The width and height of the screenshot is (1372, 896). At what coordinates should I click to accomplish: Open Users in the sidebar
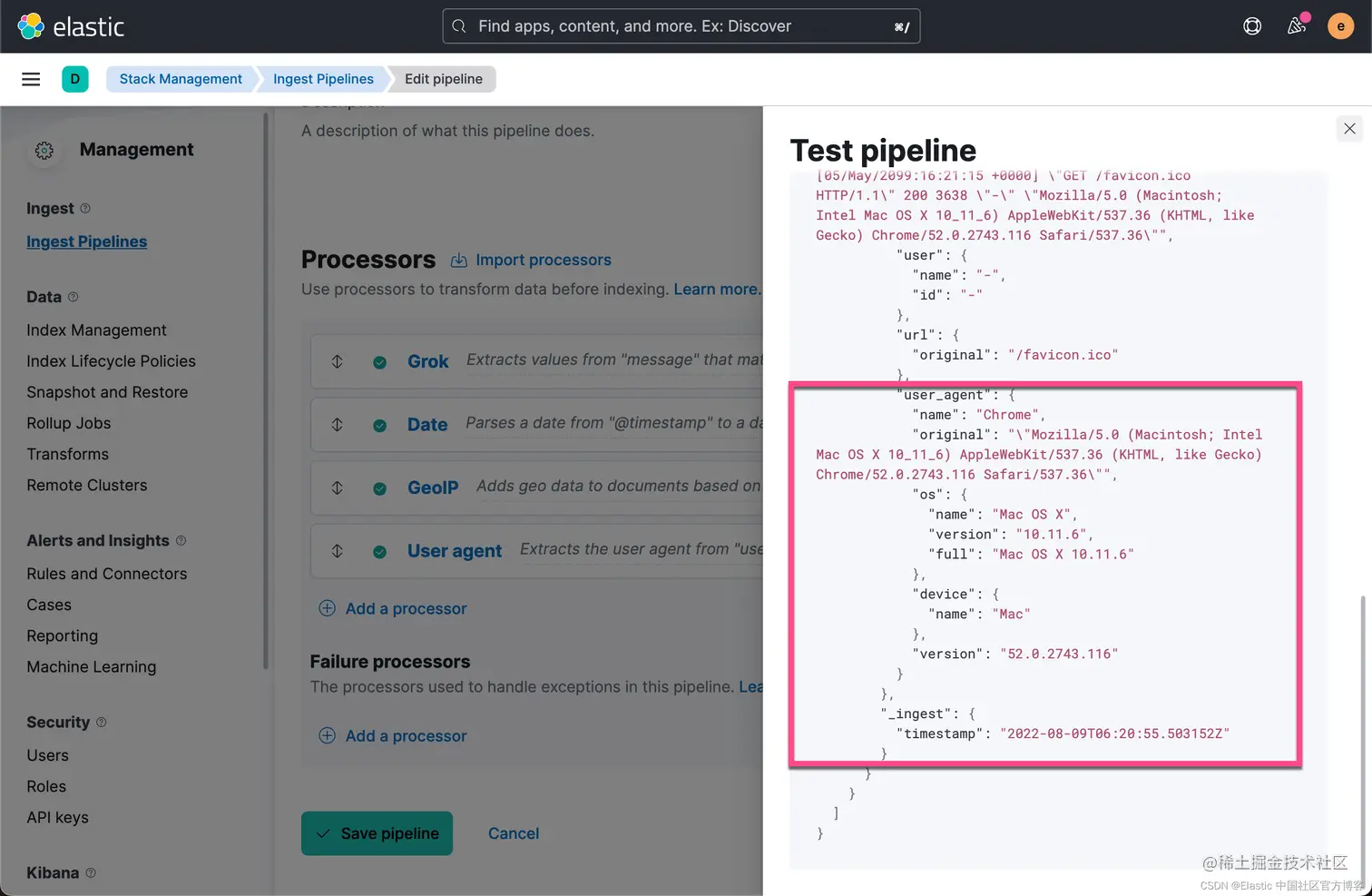coord(47,755)
